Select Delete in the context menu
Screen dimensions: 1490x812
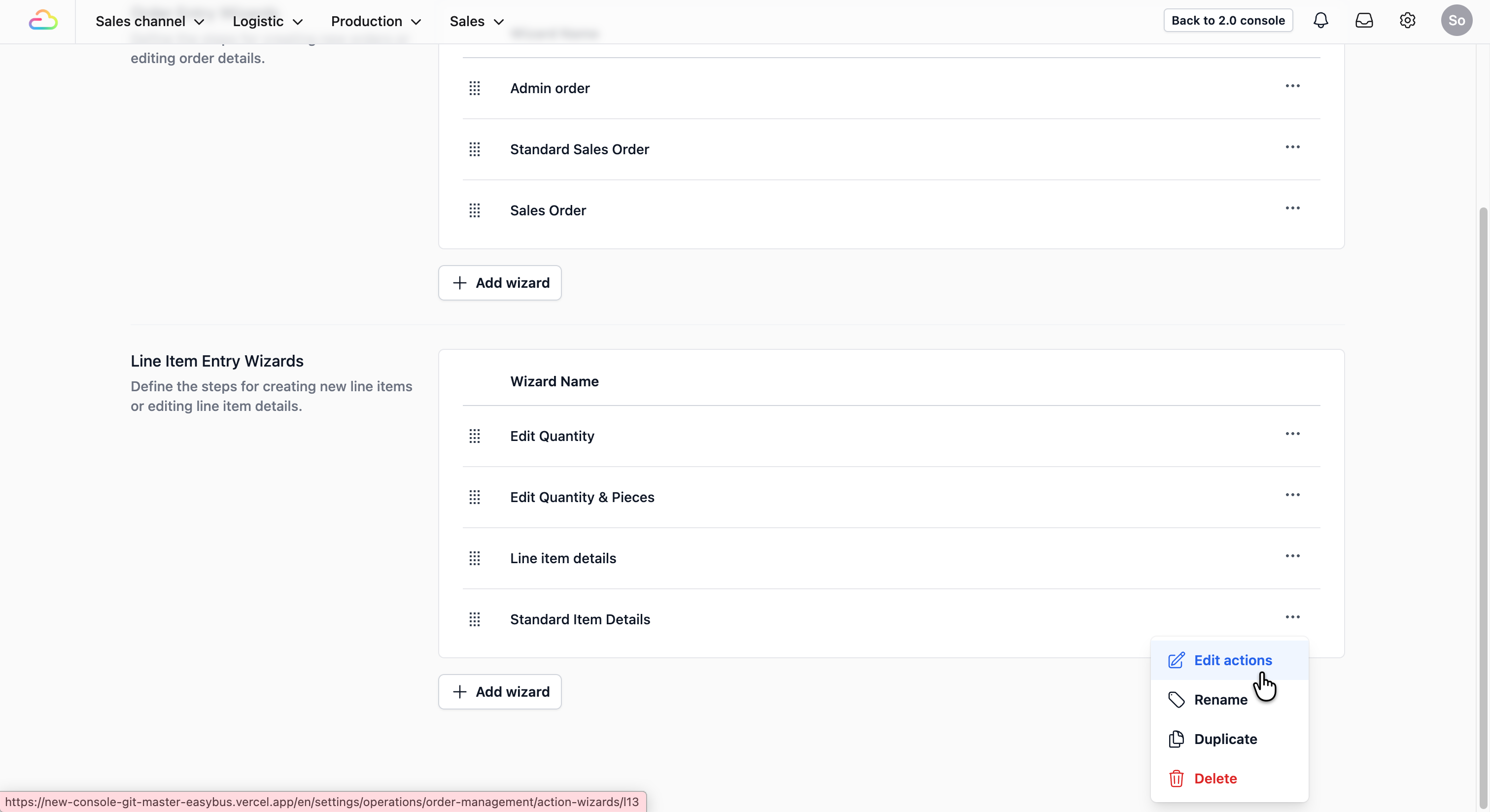click(x=1215, y=778)
